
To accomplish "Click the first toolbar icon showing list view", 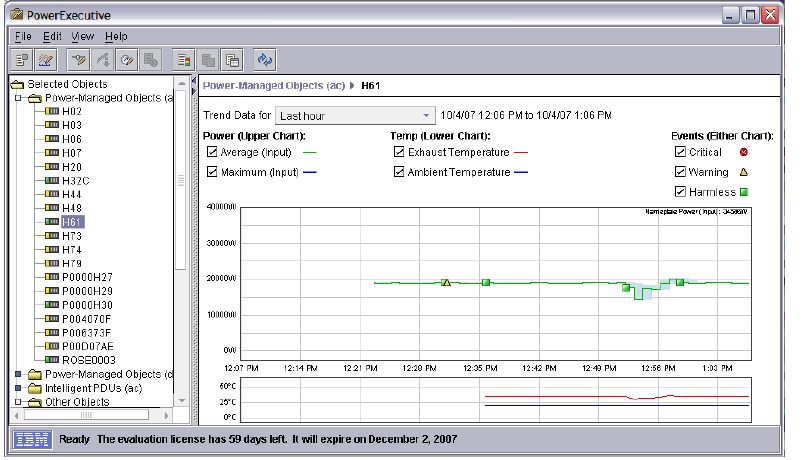I will pos(22,60).
